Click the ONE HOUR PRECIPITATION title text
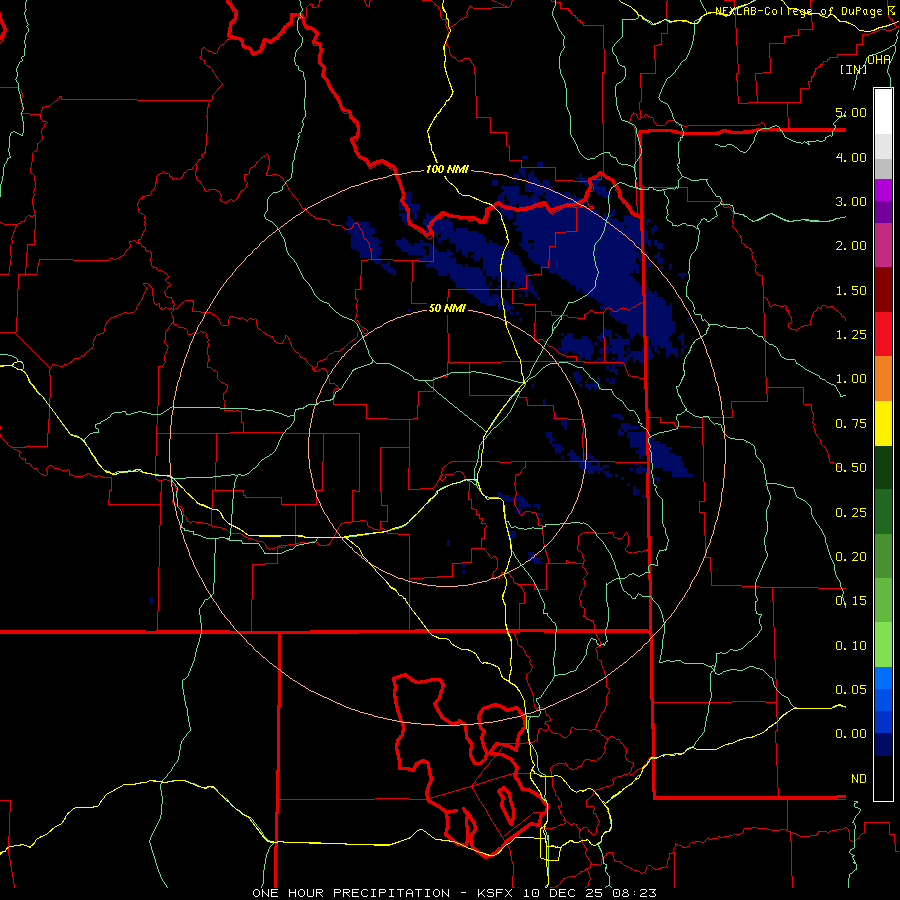 (x=351, y=893)
